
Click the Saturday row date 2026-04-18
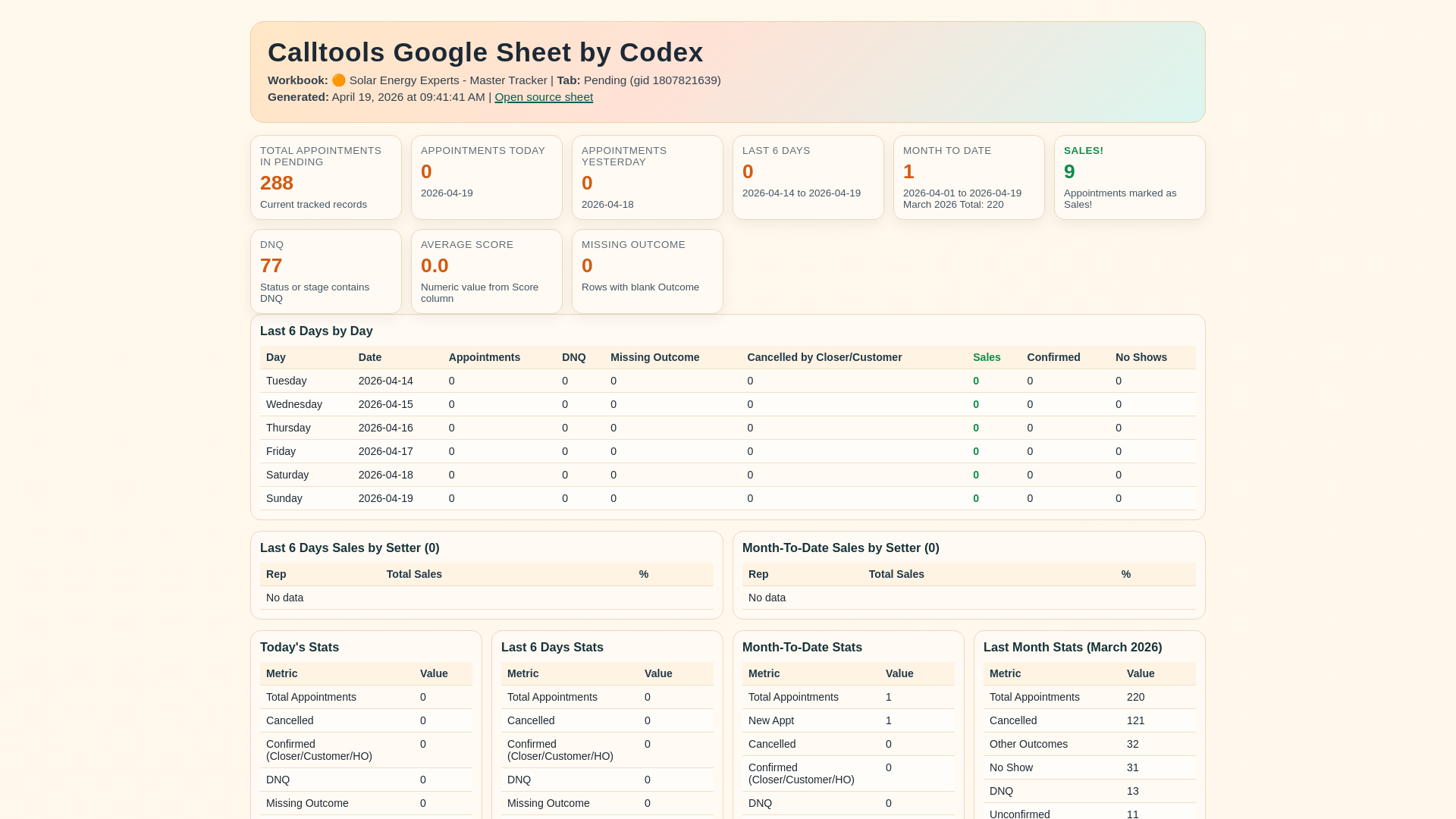(386, 475)
